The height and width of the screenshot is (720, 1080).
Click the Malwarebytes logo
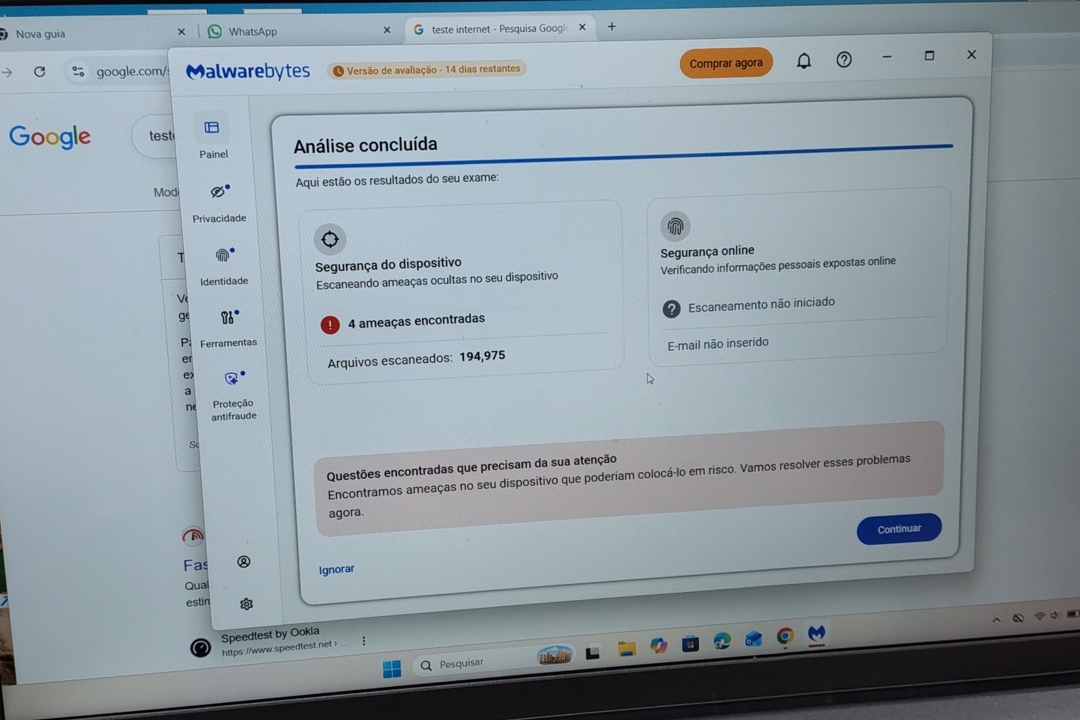tap(248, 71)
